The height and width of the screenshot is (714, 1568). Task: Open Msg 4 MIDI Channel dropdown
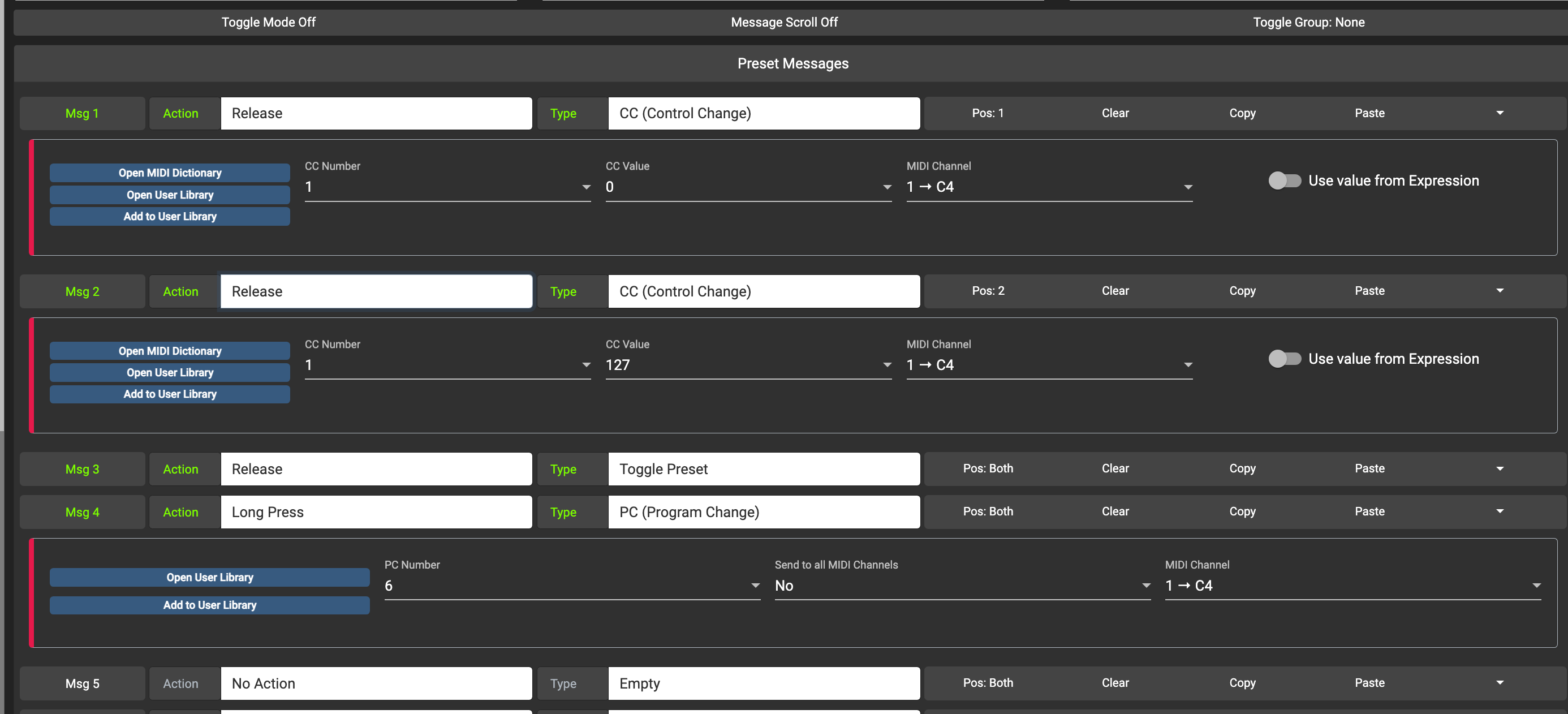(x=1352, y=586)
